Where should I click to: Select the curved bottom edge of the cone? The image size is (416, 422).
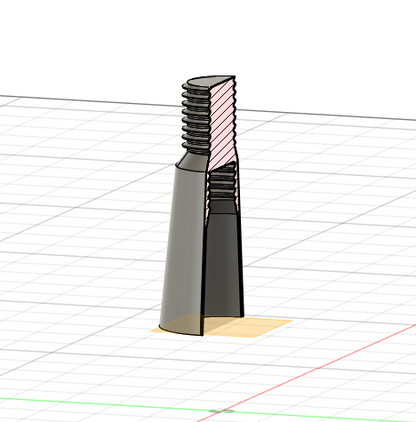180,332
